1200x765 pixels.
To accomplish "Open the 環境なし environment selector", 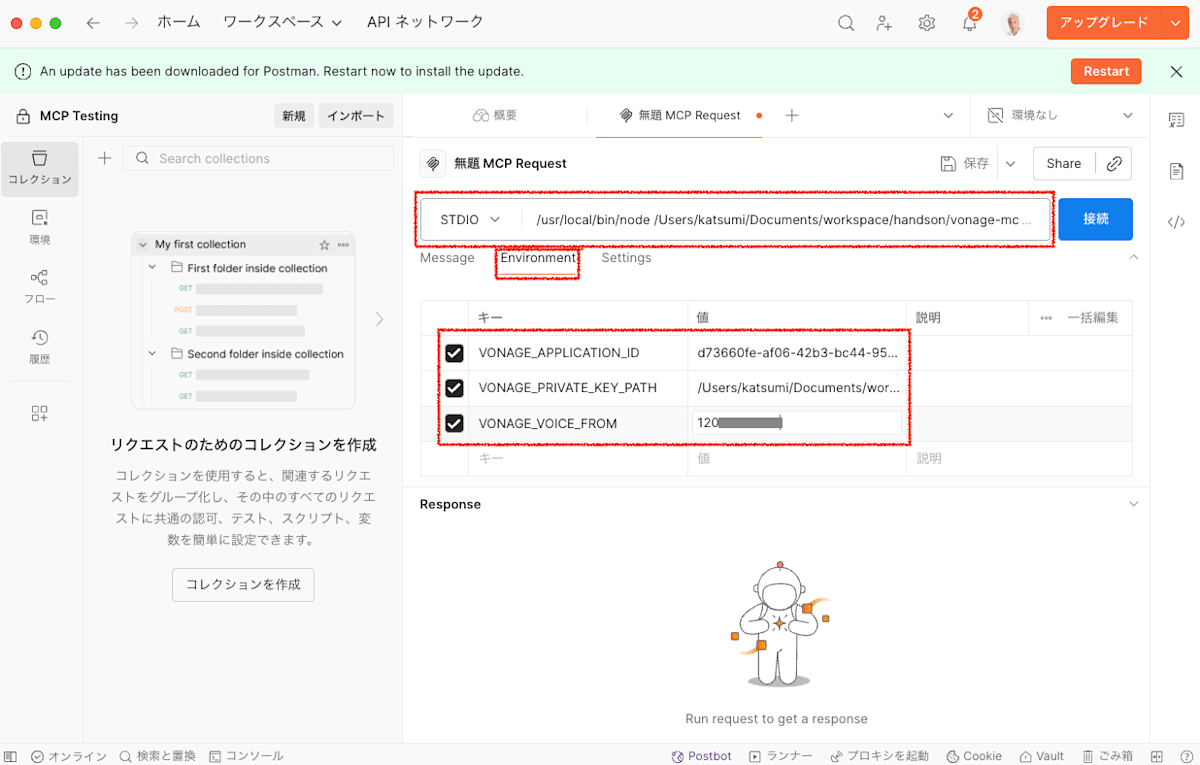I will (x=1060, y=115).
